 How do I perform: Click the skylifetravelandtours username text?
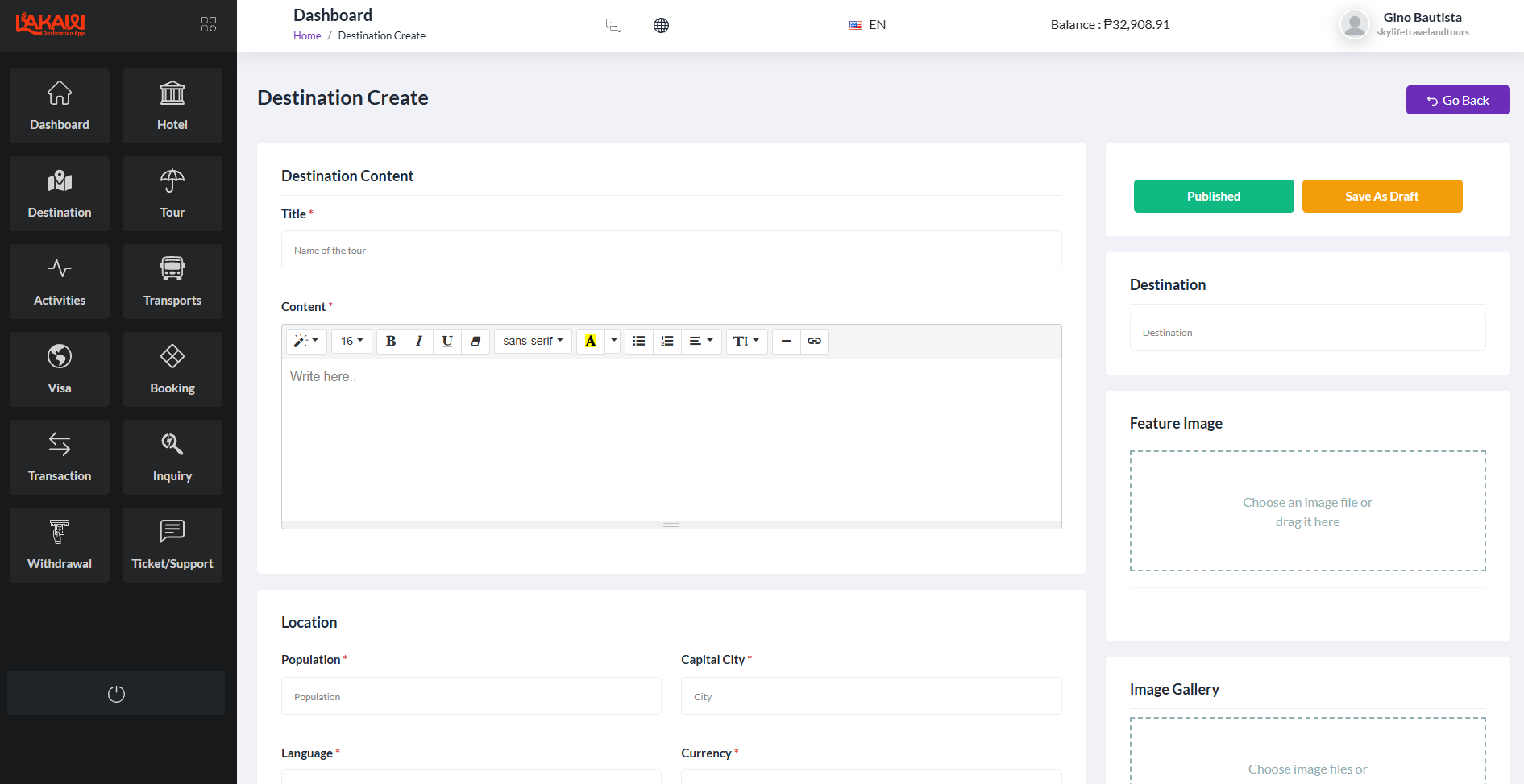1422,32
